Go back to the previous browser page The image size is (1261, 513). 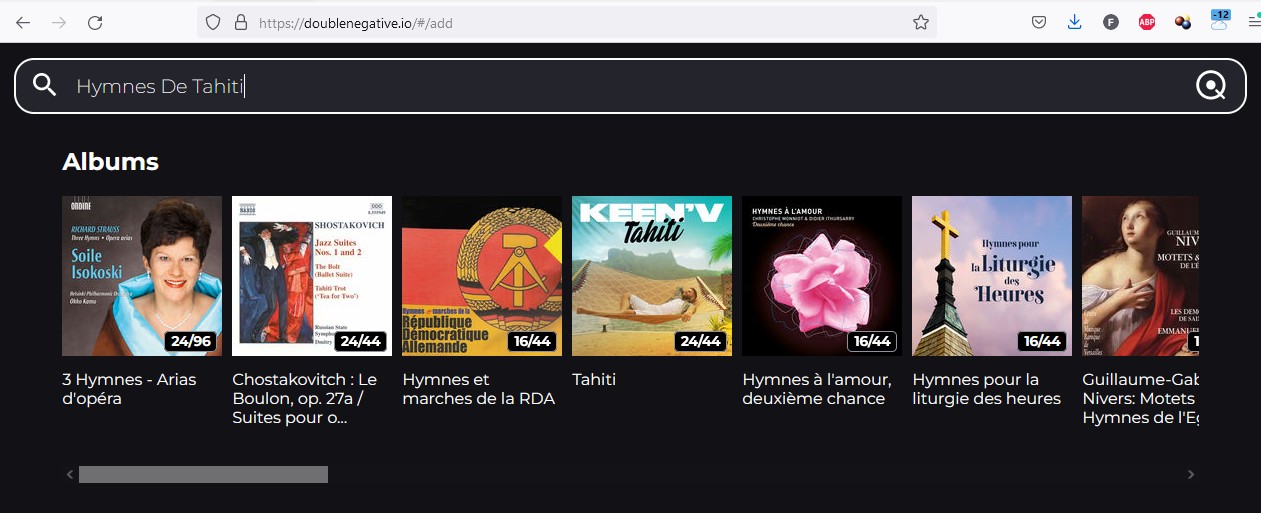point(23,22)
